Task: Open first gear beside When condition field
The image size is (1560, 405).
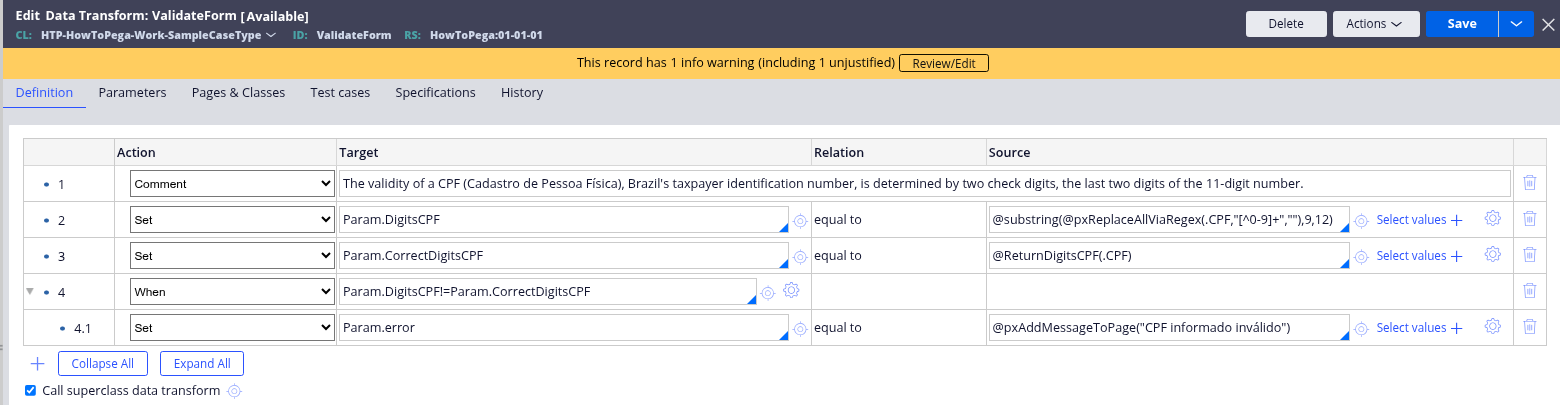Action: point(768,293)
